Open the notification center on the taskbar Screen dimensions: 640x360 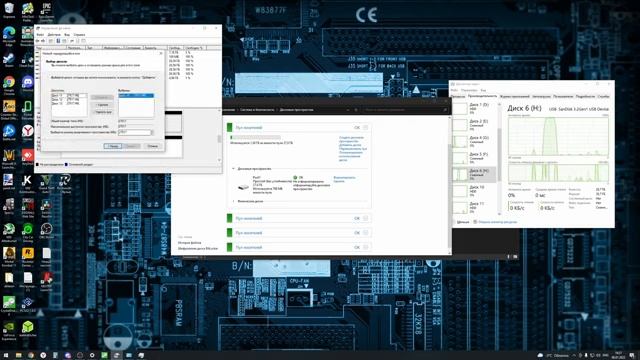click(x=631, y=356)
